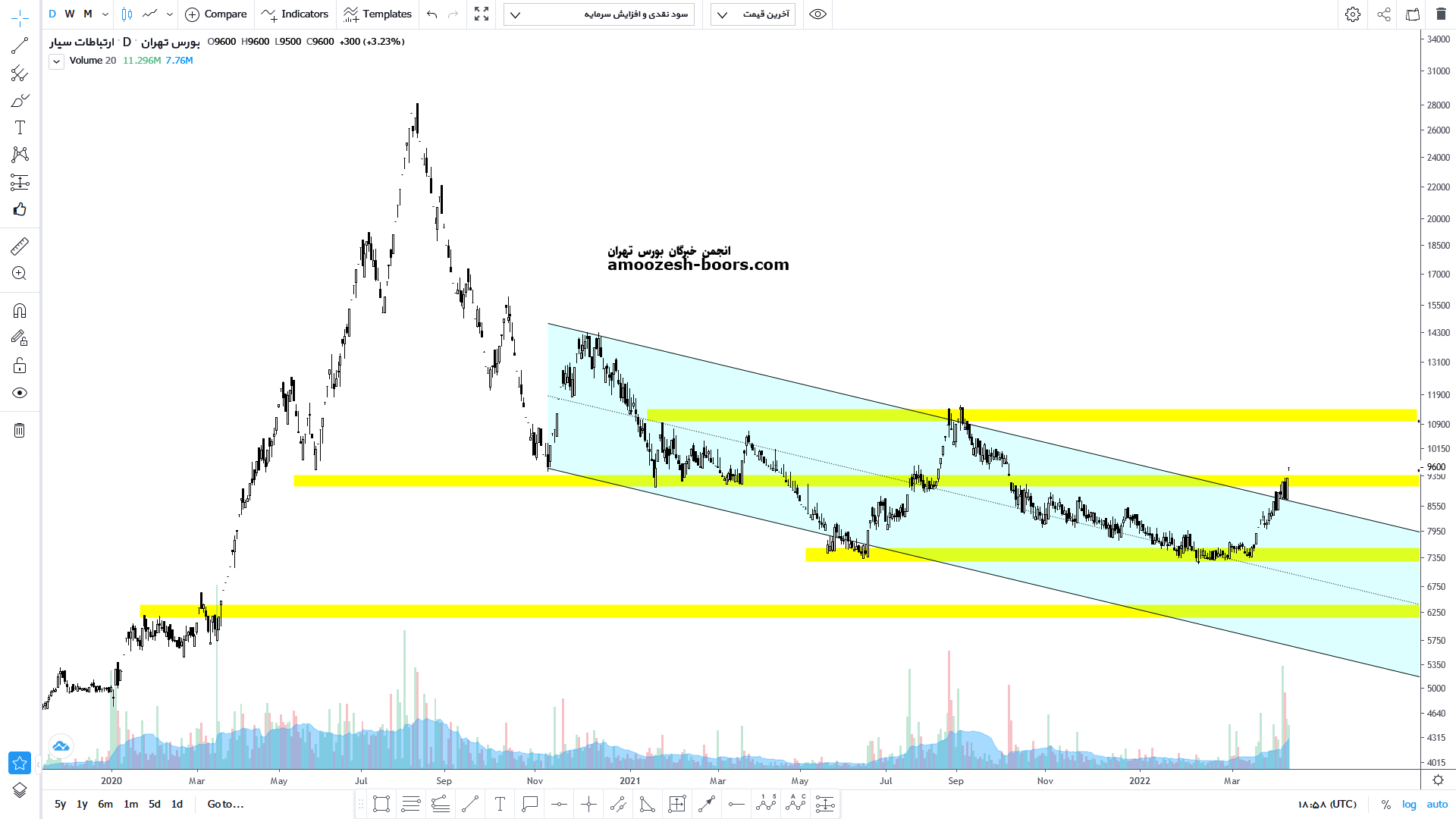Open the measure ruler tool
The height and width of the screenshot is (819, 1456).
click(x=20, y=246)
